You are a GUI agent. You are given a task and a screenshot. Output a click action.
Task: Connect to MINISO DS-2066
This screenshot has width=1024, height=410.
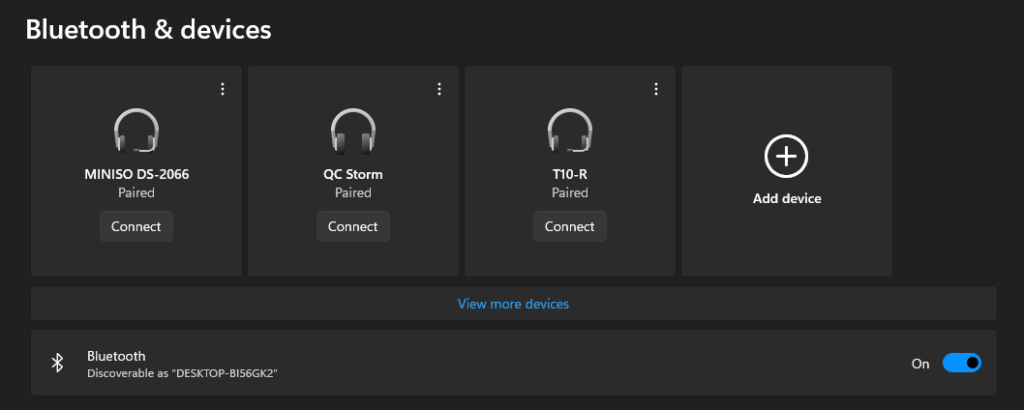tap(136, 226)
